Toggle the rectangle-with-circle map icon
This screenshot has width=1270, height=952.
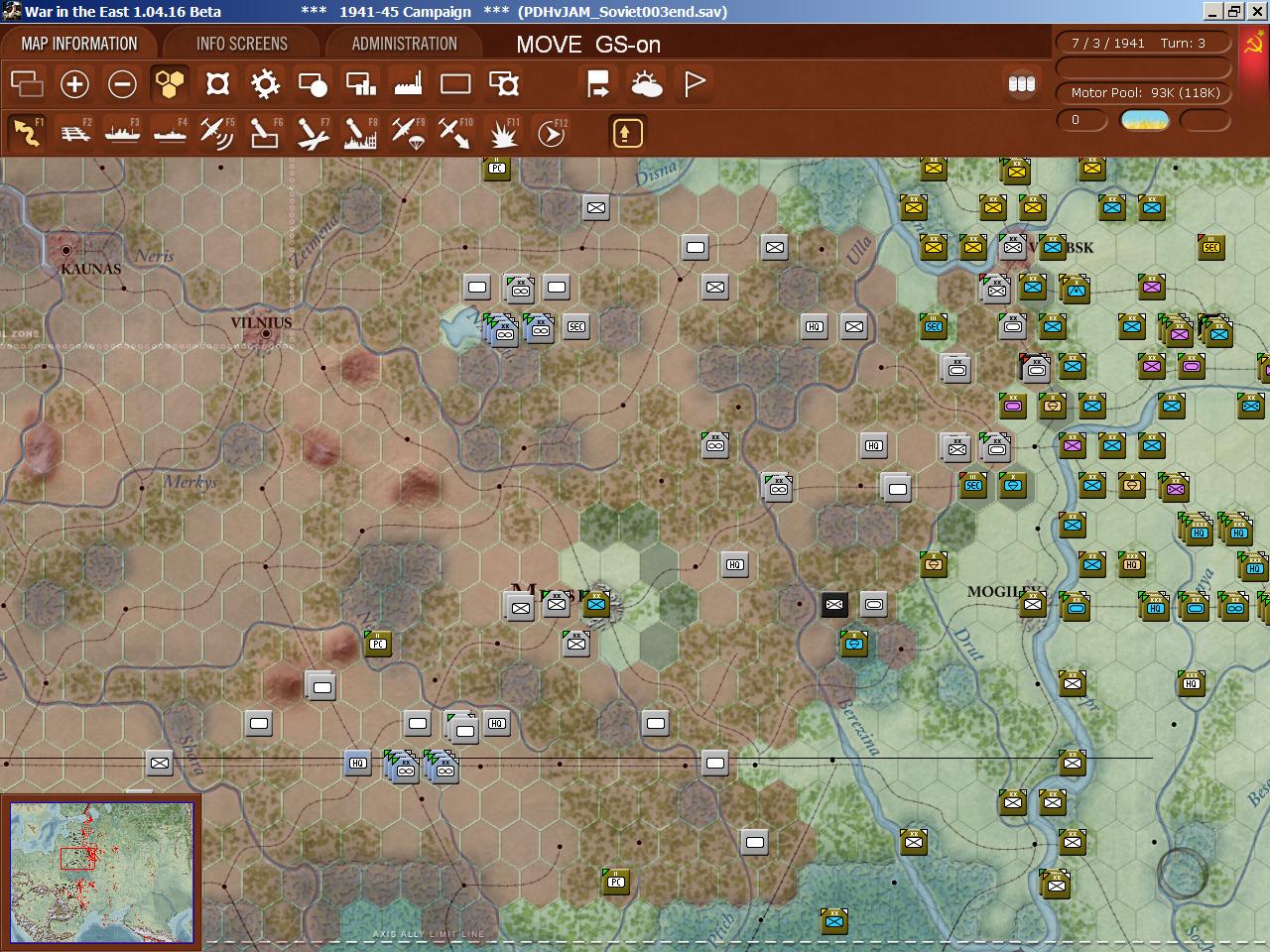tap(313, 84)
